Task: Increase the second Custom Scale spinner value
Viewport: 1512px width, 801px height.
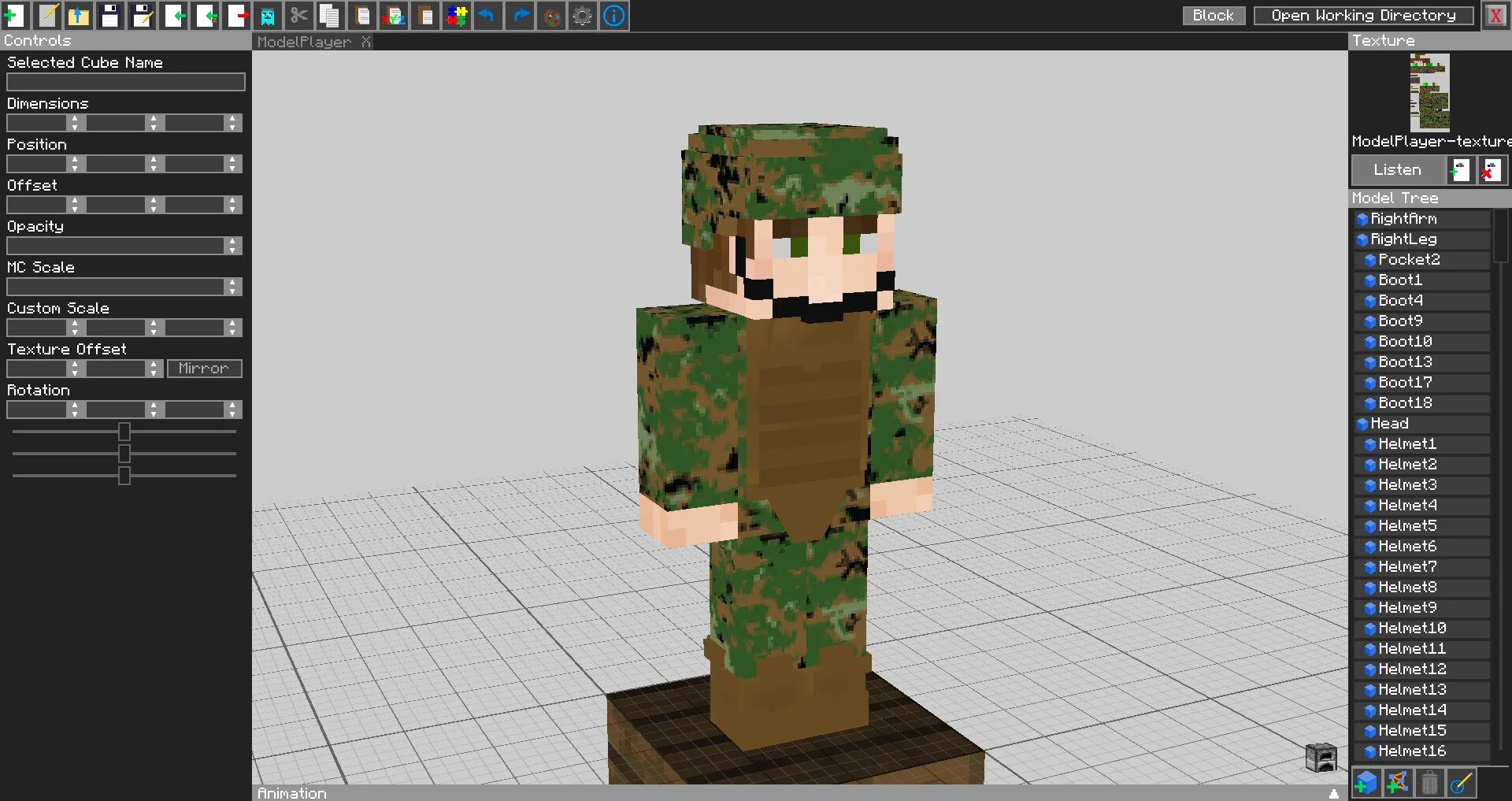Action: pyautogui.click(x=154, y=323)
